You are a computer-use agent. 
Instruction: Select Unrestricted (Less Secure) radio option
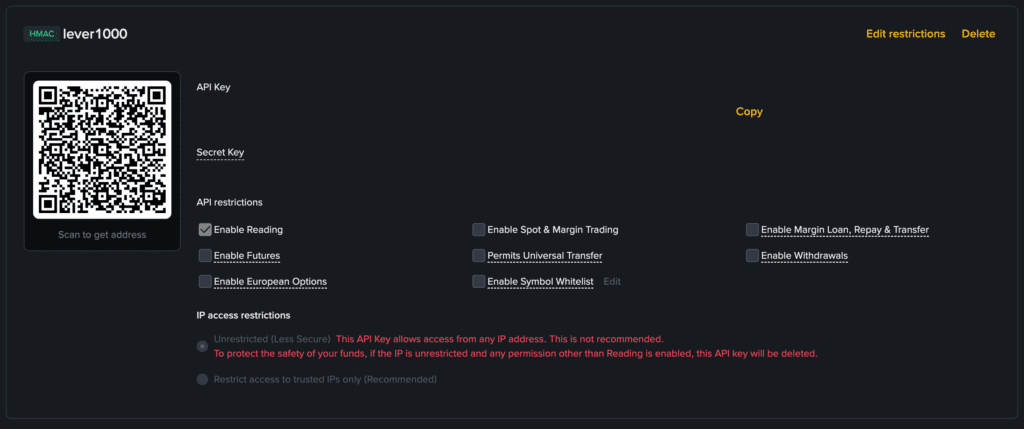click(203, 346)
